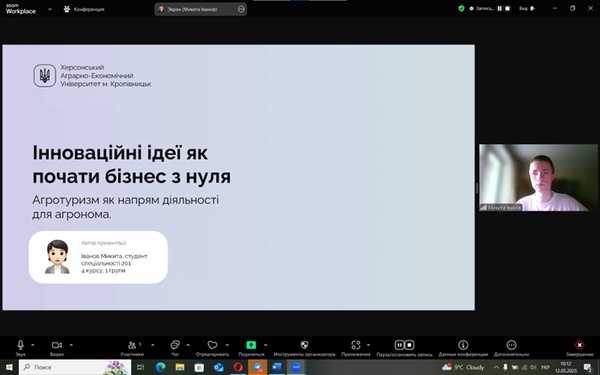This screenshot has height=375, width=600.
Task: Click the red Завершение end meeting button
Action: [x=580, y=347]
